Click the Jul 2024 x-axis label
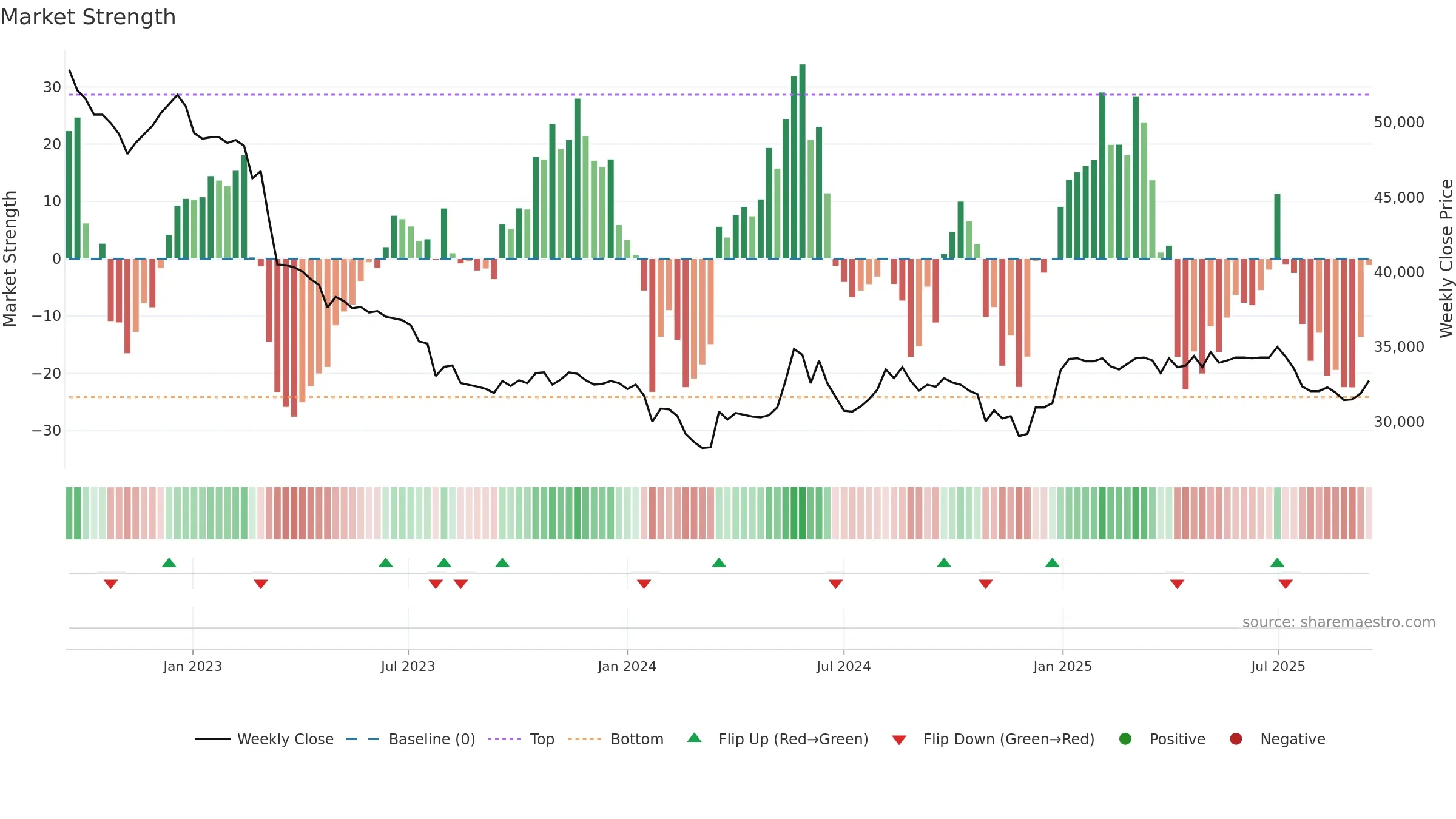This screenshot has height=819, width=1456. coord(843,666)
